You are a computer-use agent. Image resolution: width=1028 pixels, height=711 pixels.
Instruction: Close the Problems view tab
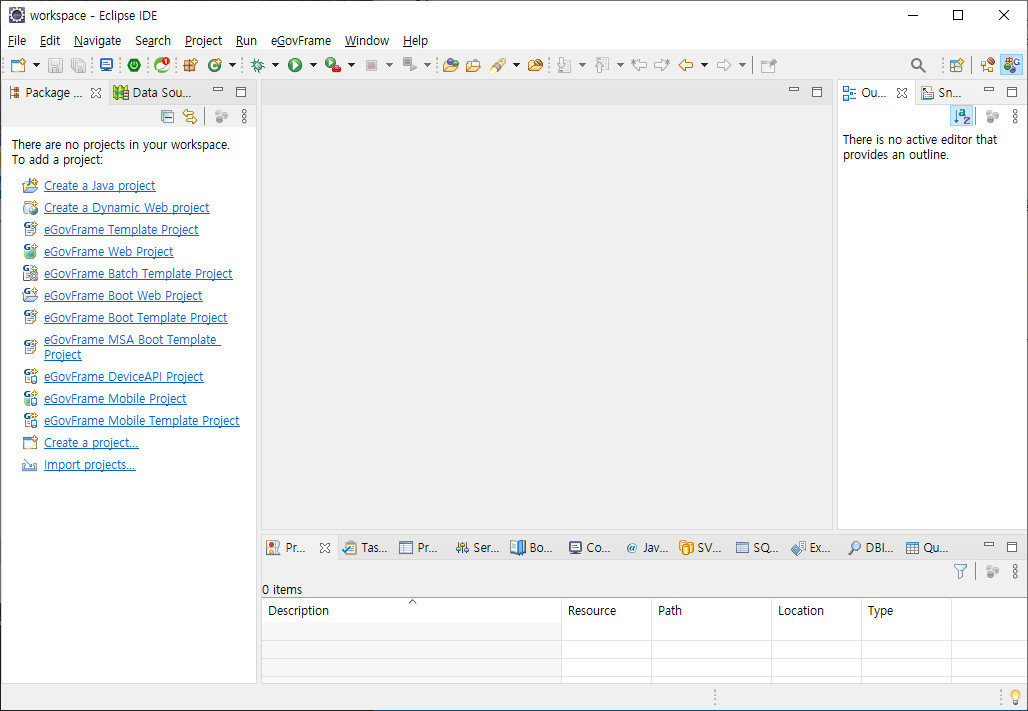tap(325, 548)
